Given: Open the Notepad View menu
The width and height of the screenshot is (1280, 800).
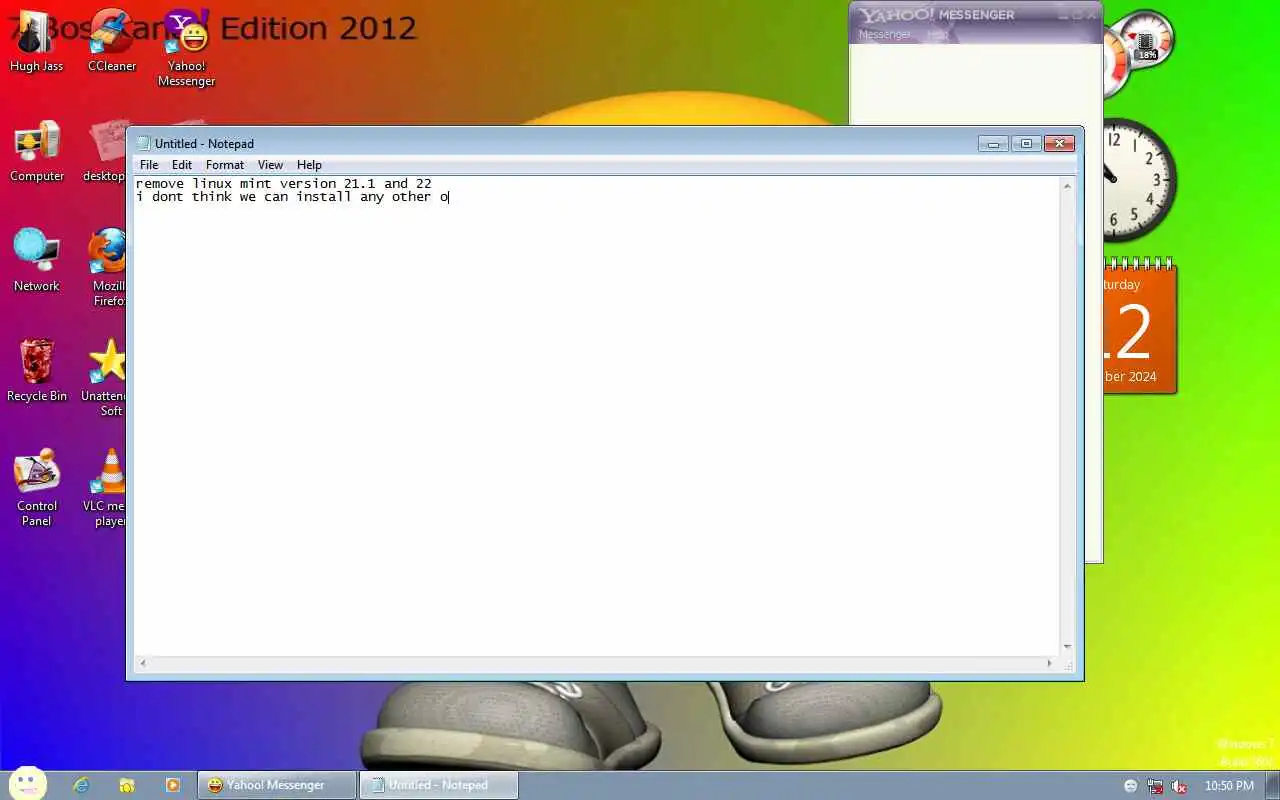Looking at the screenshot, I should tap(270, 165).
